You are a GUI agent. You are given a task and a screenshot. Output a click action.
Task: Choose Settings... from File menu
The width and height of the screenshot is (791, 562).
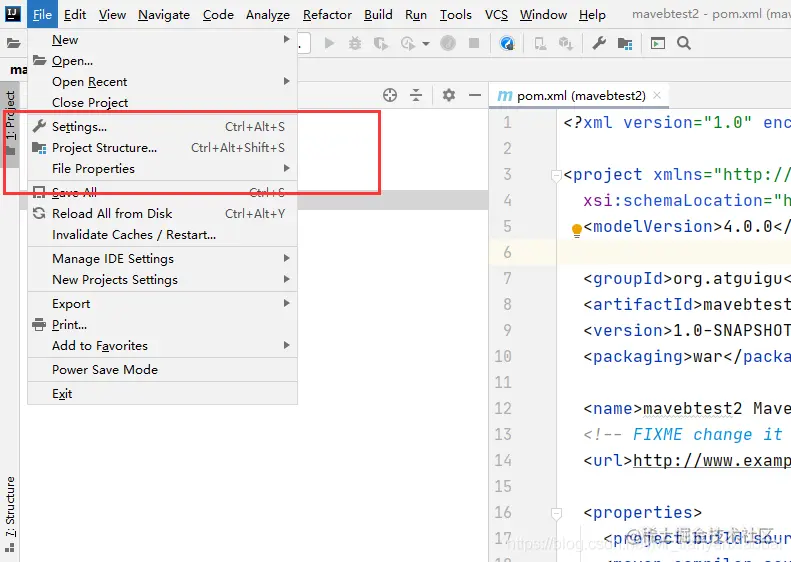[162, 127]
